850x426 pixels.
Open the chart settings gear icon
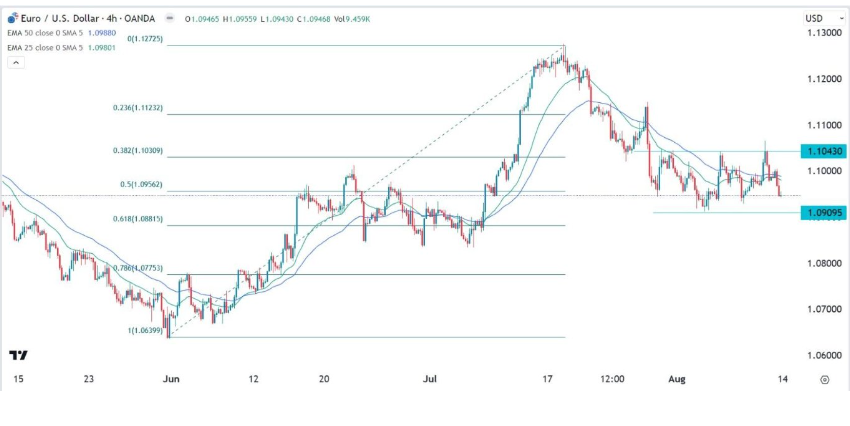pyautogui.click(x=823, y=380)
